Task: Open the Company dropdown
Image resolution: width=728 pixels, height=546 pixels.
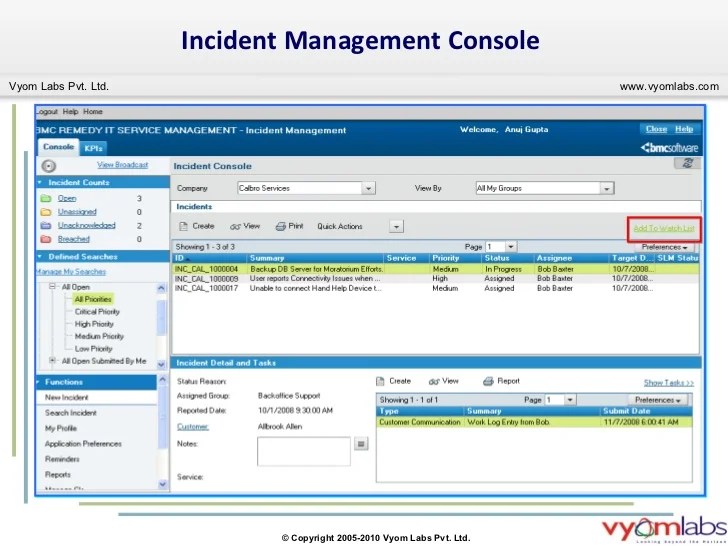Action: pos(368,188)
